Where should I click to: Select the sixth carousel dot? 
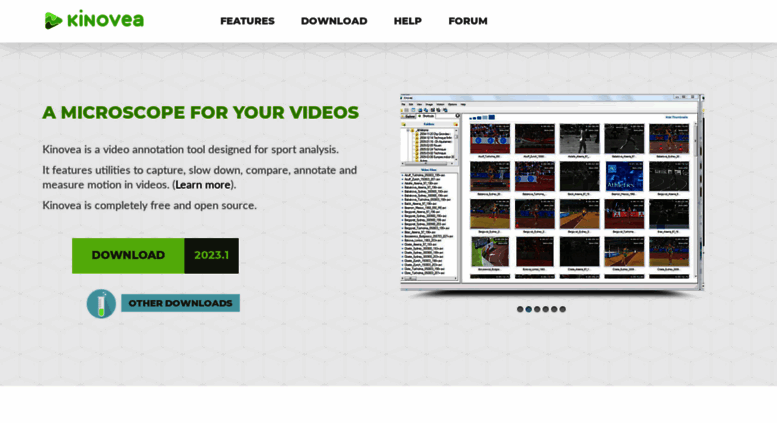pos(562,309)
